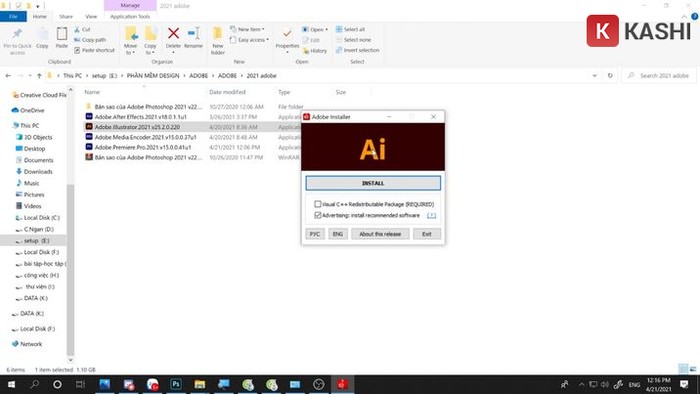Expand the New item dropdown
This screenshot has width=700, height=394.
pyautogui.click(x=247, y=29)
